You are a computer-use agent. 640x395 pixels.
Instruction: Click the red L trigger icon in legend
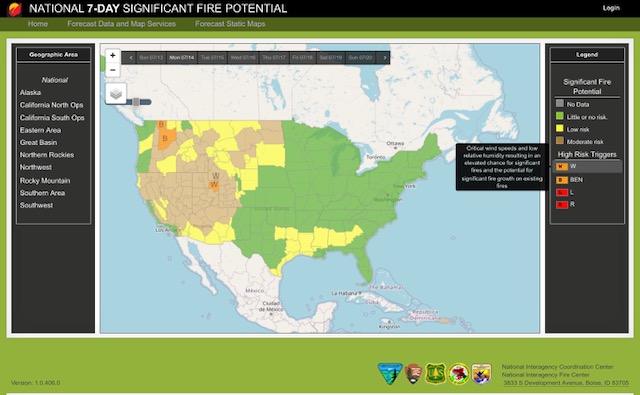coord(562,192)
